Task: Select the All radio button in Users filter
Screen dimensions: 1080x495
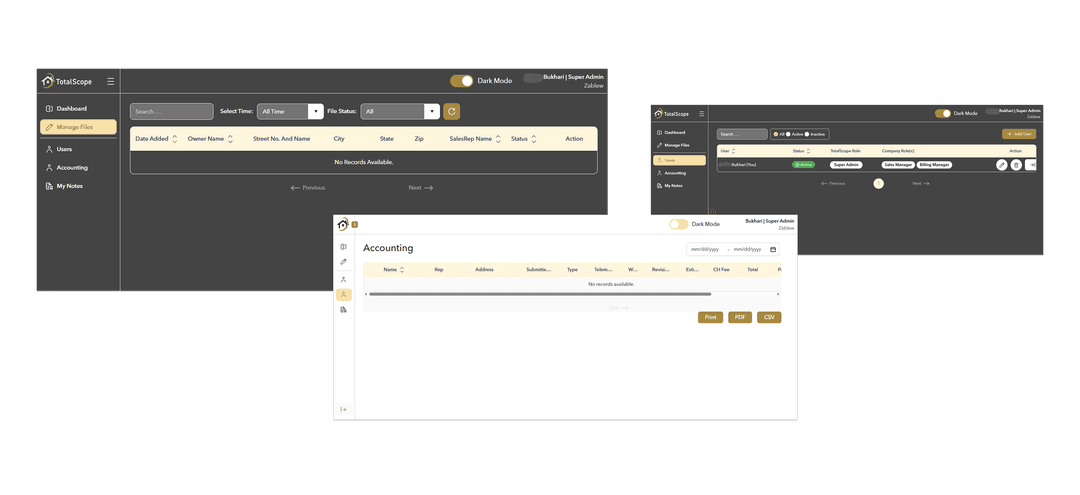Action: tap(776, 134)
